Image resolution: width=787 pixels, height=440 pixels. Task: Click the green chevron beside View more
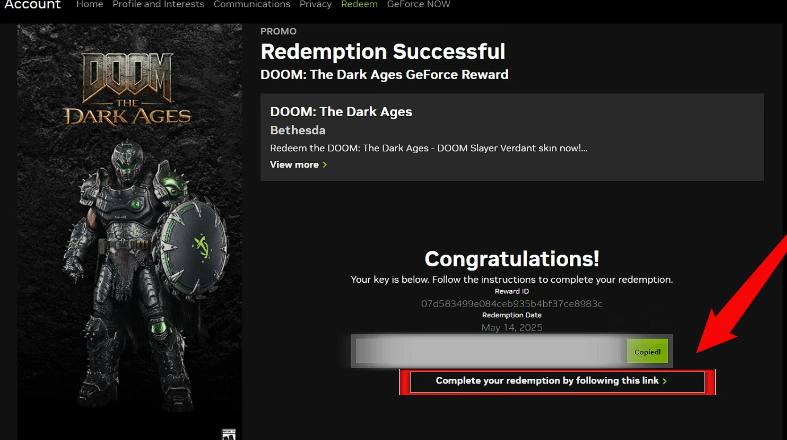tap(325, 165)
